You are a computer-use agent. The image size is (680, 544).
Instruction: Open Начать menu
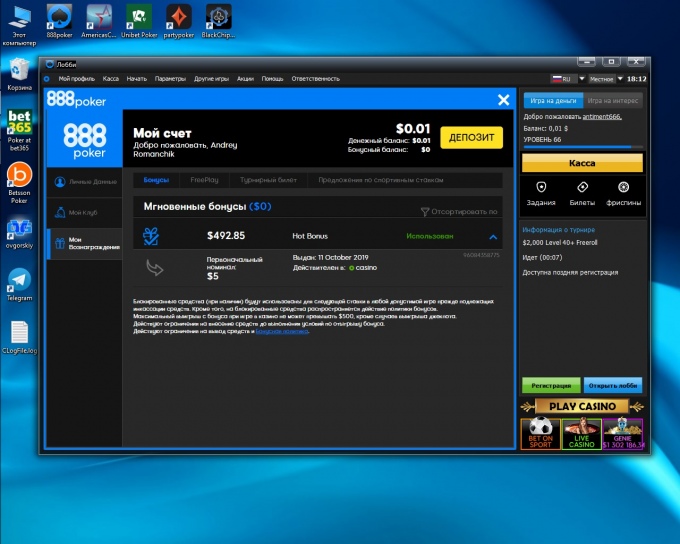tap(137, 79)
